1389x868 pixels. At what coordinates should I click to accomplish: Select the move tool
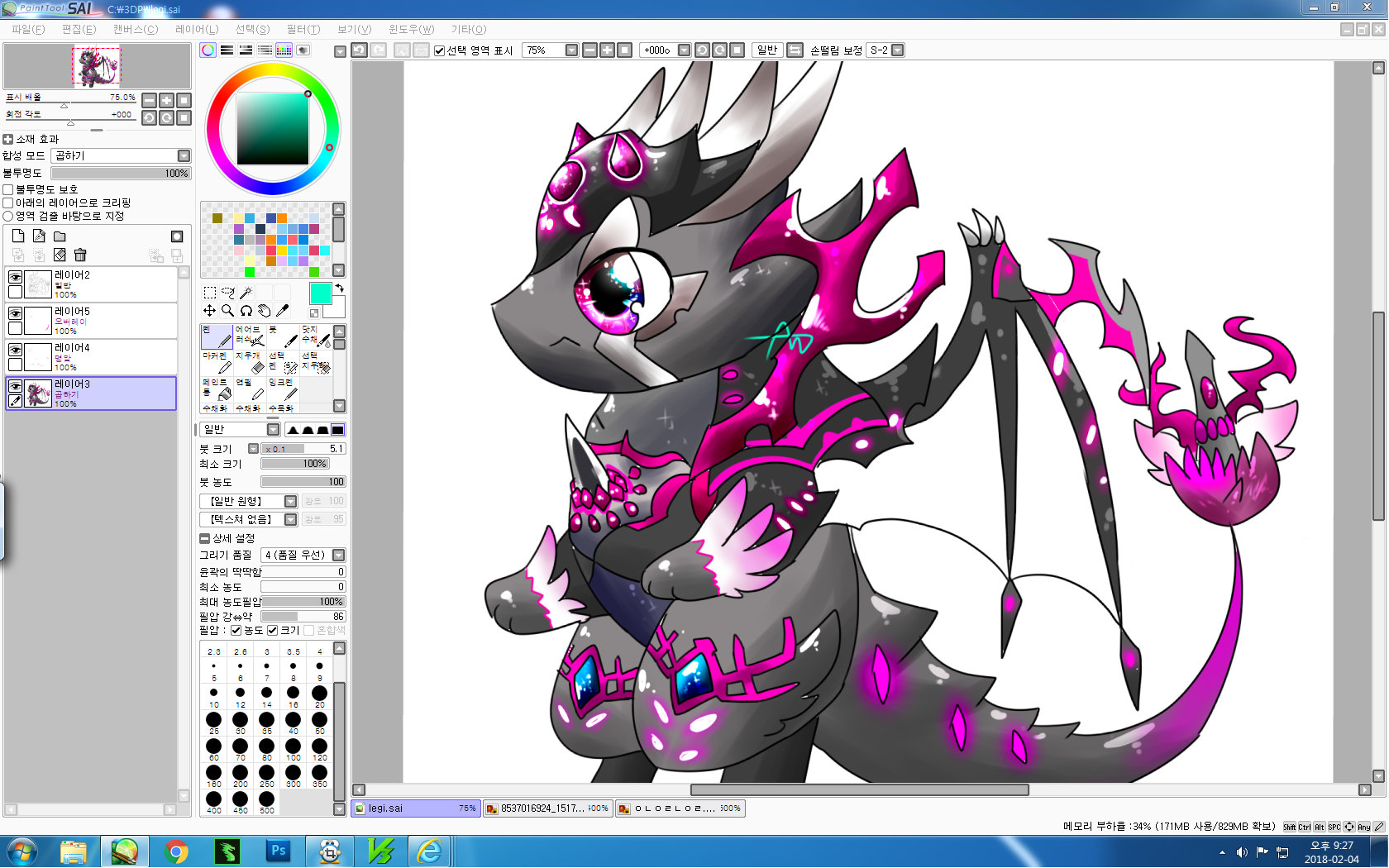tap(210, 311)
